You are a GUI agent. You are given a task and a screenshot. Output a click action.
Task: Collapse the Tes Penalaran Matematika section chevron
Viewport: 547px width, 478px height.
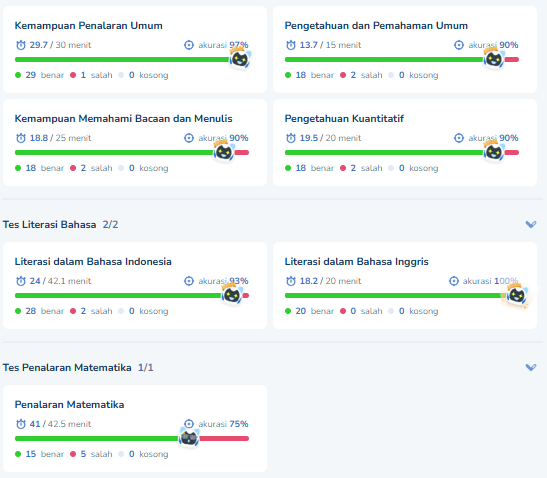(531, 367)
